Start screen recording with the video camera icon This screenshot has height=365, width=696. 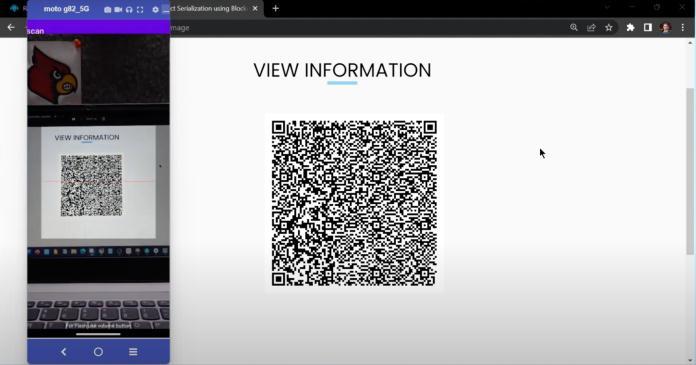click(118, 9)
